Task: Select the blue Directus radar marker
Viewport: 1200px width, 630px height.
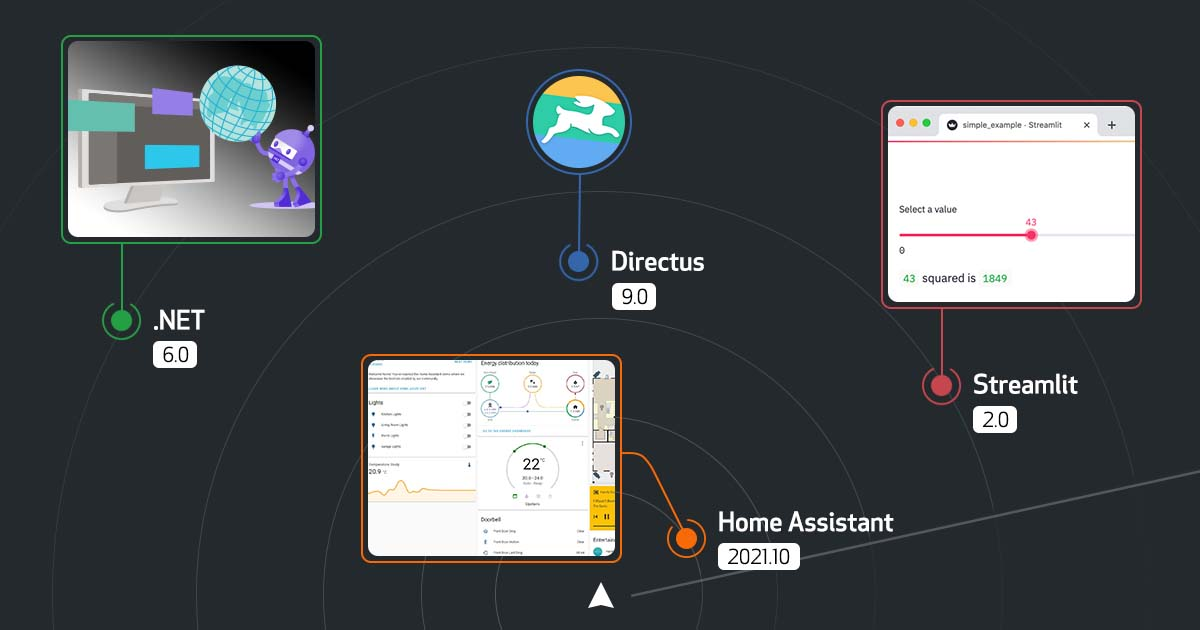Action: coord(578,263)
